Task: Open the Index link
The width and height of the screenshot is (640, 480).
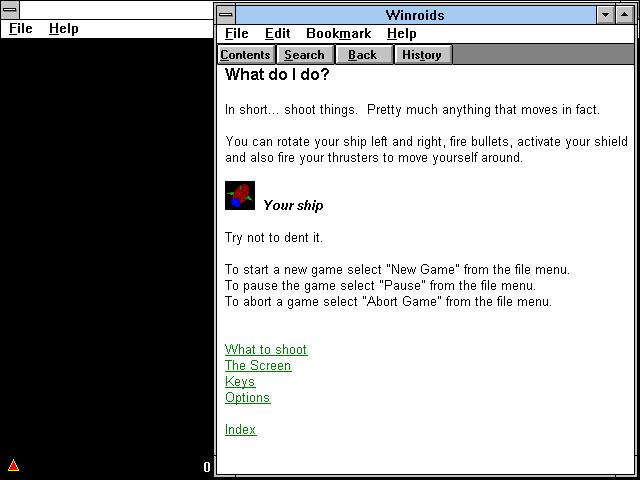Action: tap(240, 429)
